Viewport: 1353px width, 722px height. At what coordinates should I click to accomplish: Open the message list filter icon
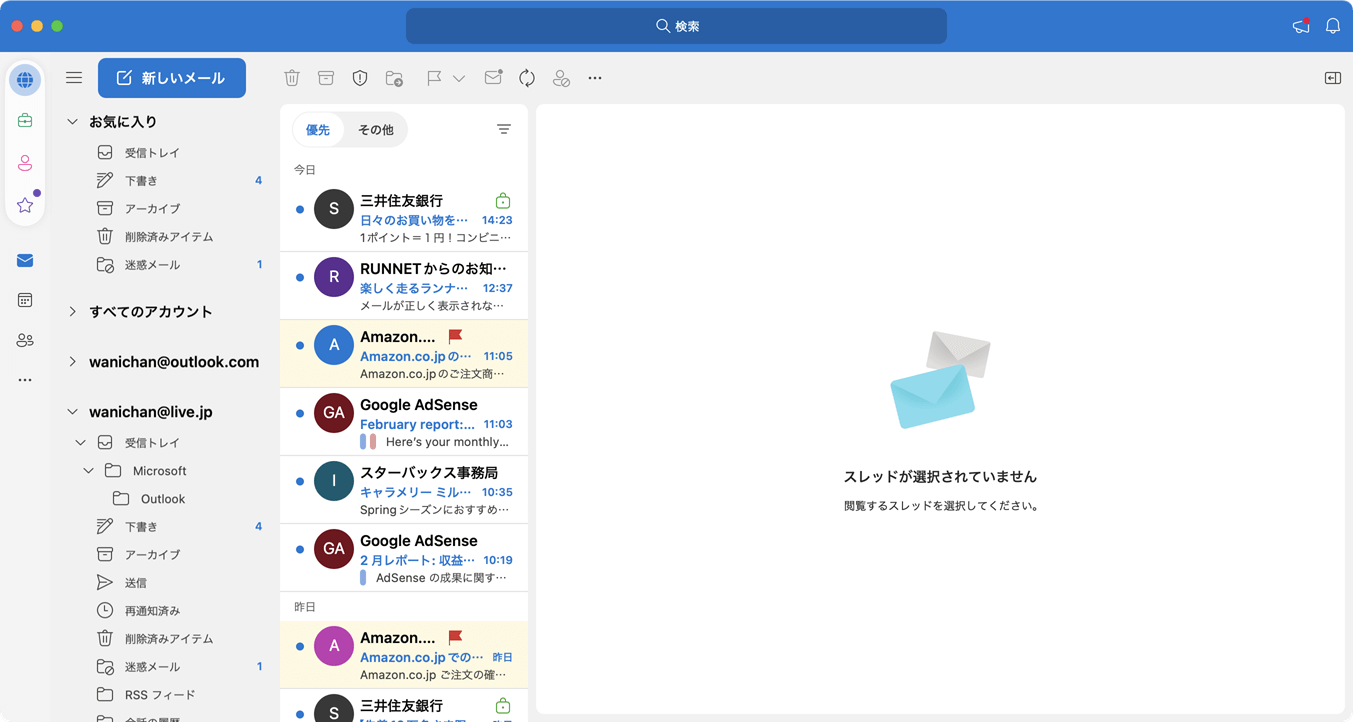pos(504,129)
